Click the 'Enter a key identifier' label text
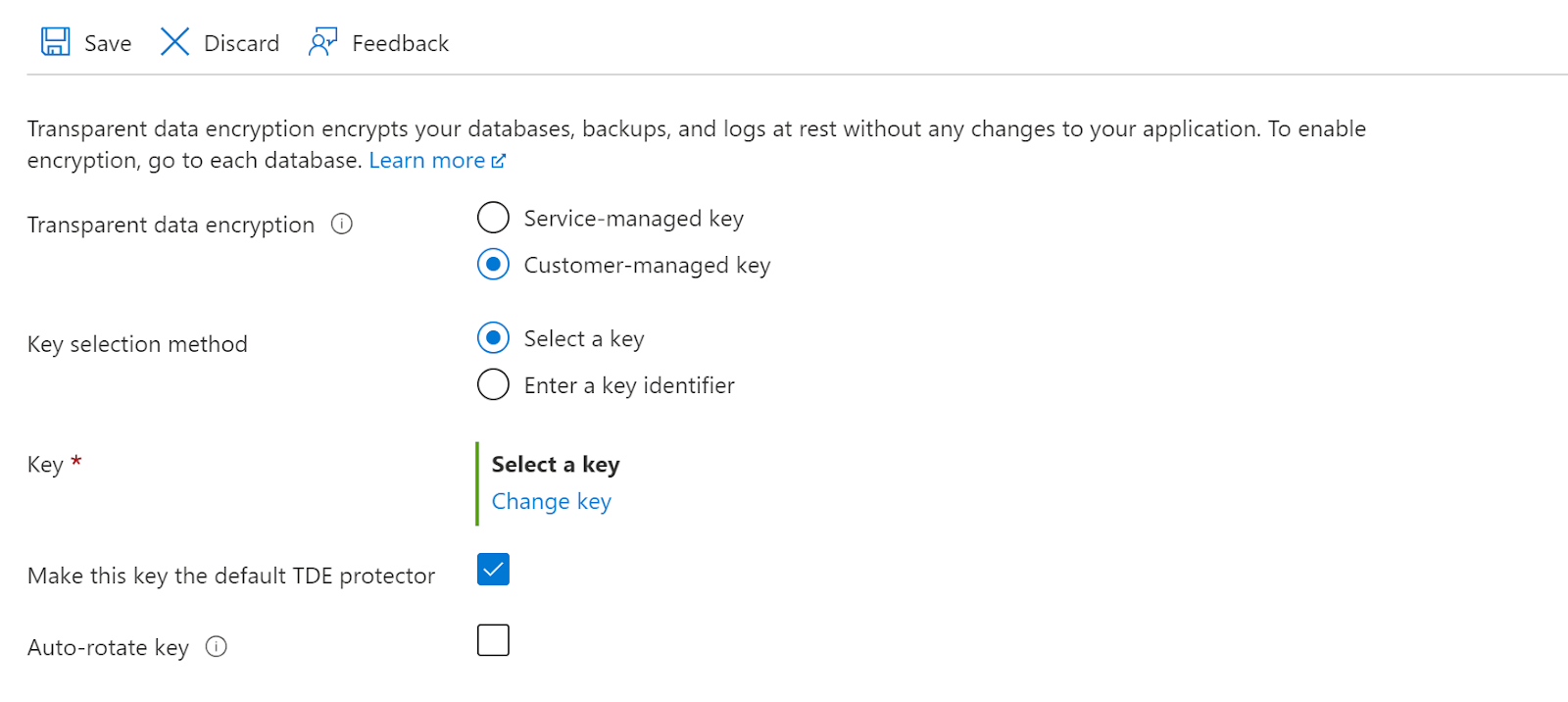This screenshot has height=702, width=1568. [629, 385]
